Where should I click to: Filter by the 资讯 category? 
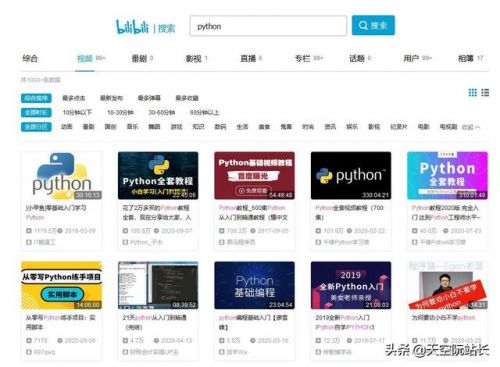point(330,127)
